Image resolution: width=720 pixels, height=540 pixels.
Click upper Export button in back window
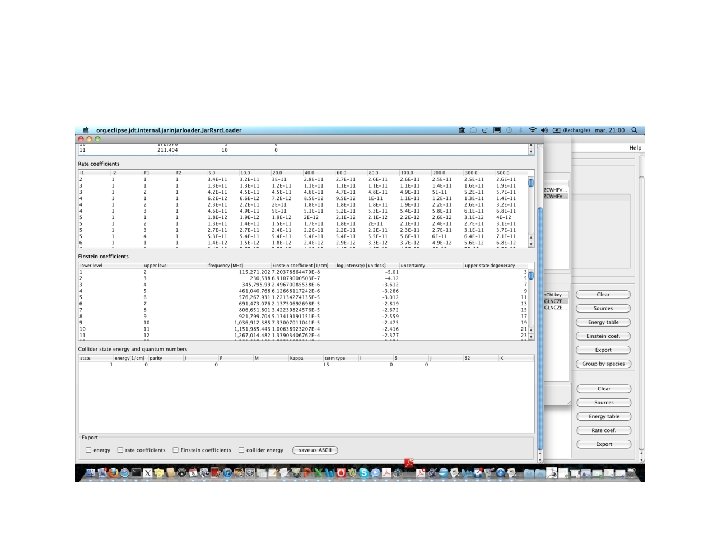point(603,350)
